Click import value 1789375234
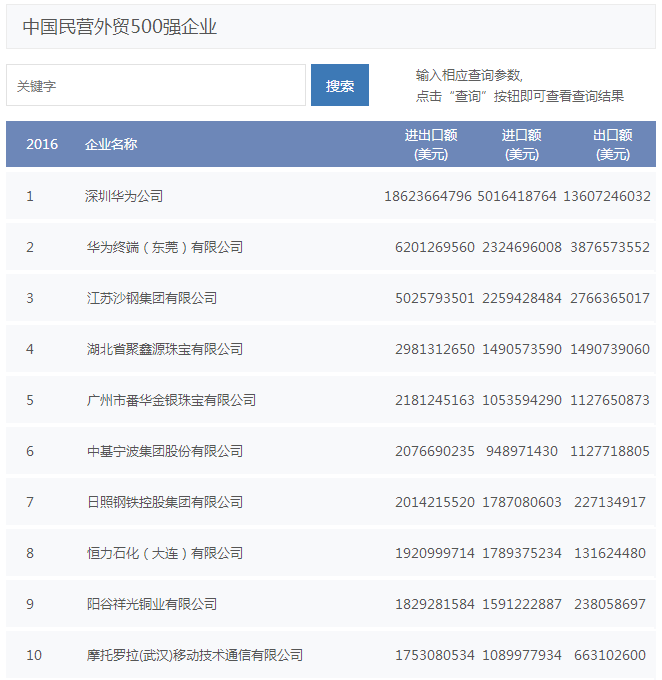This screenshot has width=662, height=680. click(522, 553)
